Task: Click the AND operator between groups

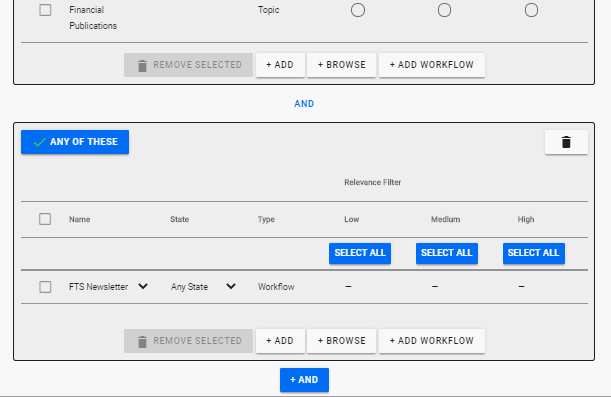Action: click(304, 104)
